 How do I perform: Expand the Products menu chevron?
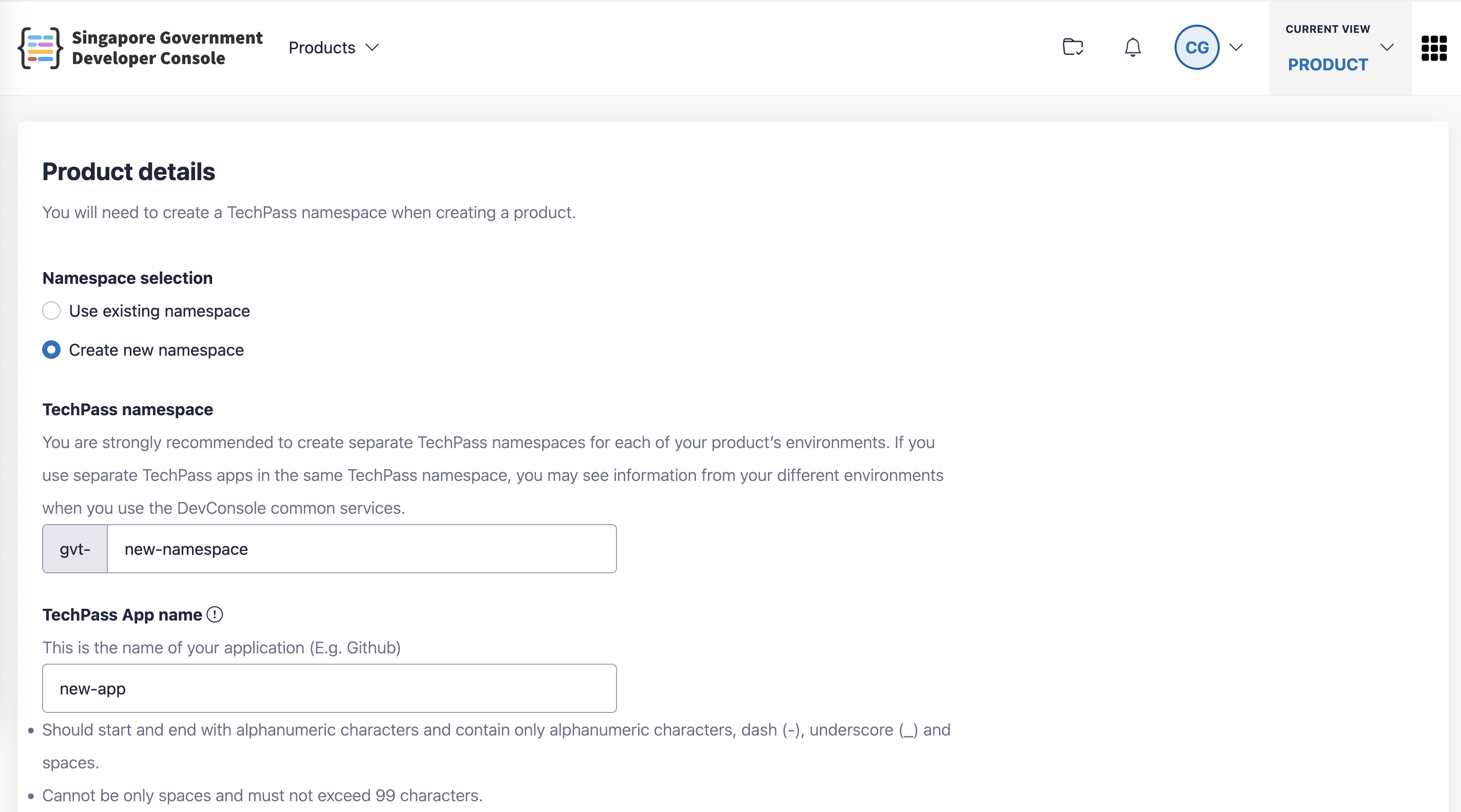coord(372,47)
